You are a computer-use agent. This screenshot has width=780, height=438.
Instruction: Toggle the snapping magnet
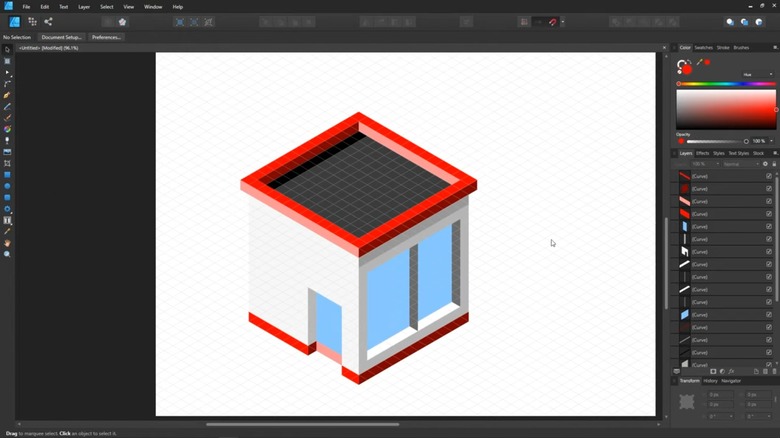coord(553,22)
